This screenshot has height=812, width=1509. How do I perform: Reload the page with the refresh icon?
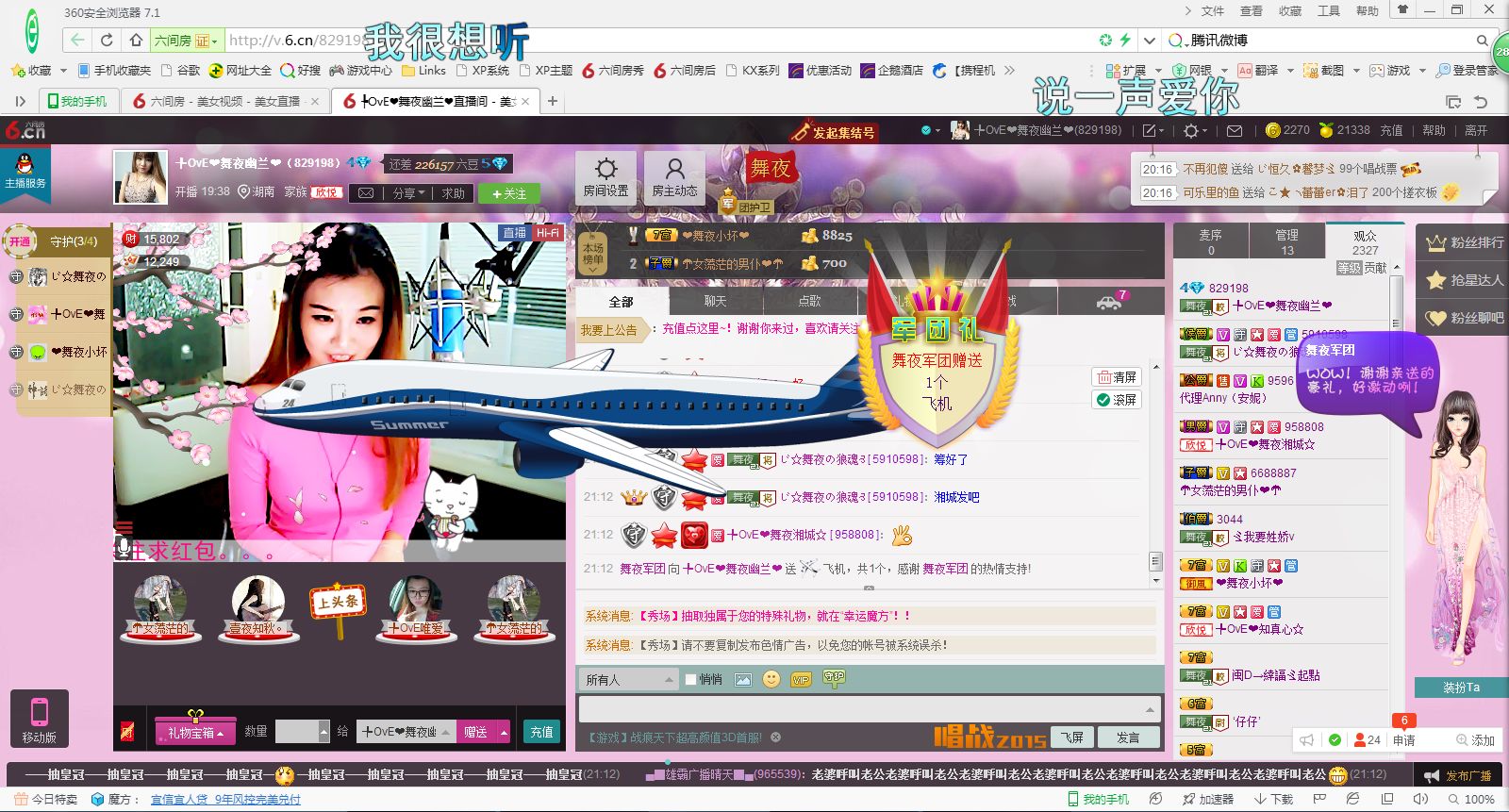coord(107,40)
